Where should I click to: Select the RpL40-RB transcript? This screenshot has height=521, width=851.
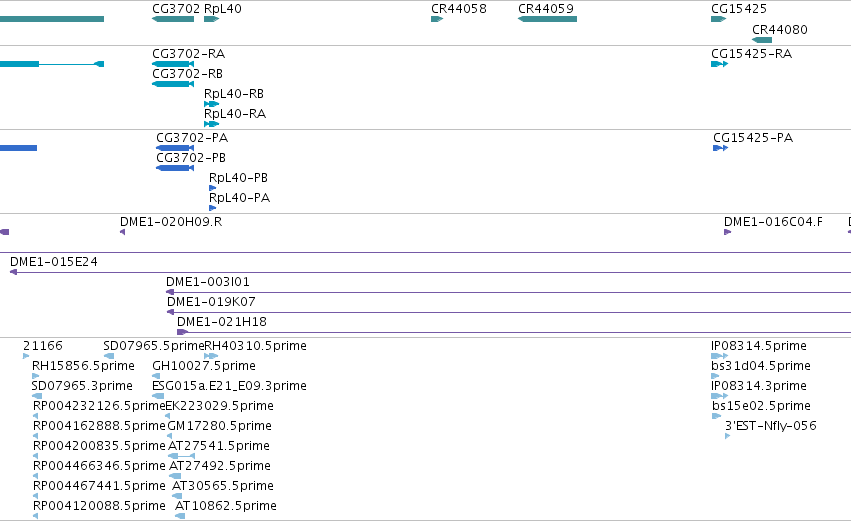tap(212, 104)
